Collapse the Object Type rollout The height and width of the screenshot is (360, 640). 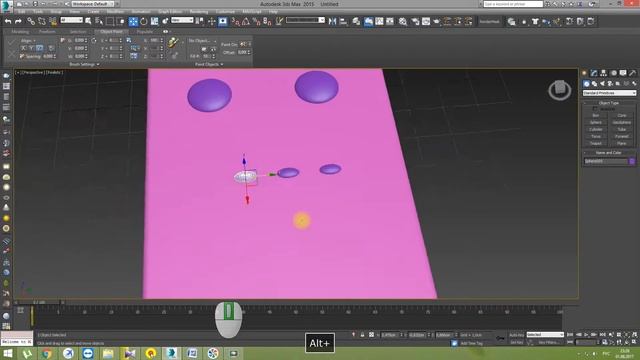point(609,103)
